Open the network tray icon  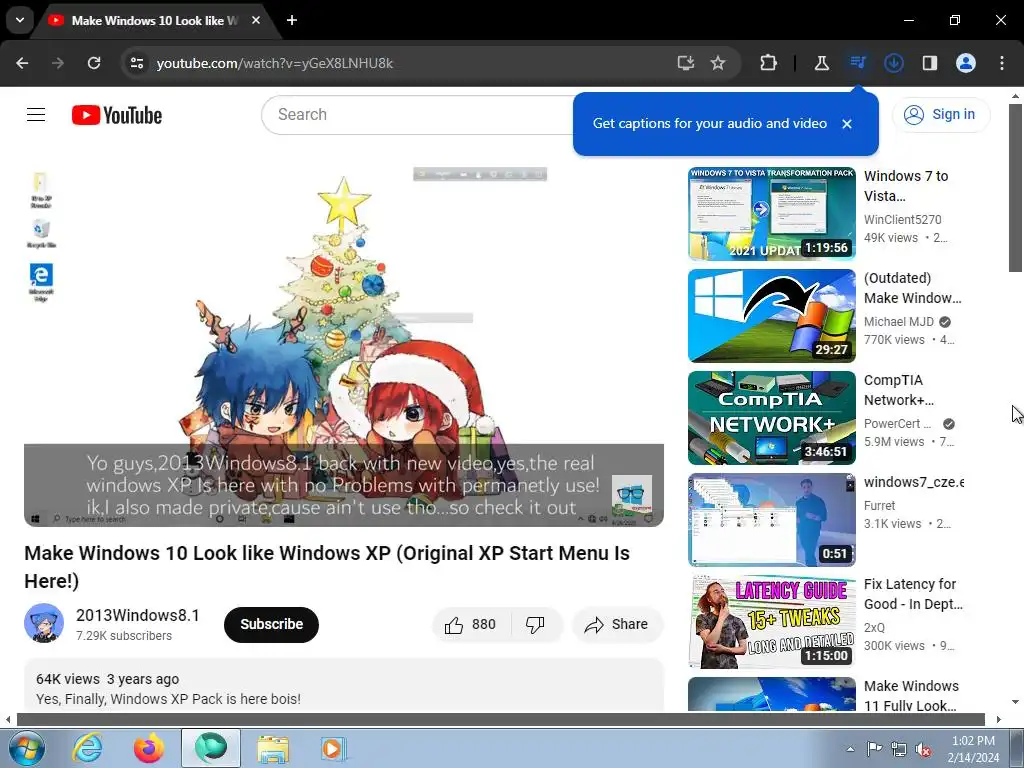point(899,749)
